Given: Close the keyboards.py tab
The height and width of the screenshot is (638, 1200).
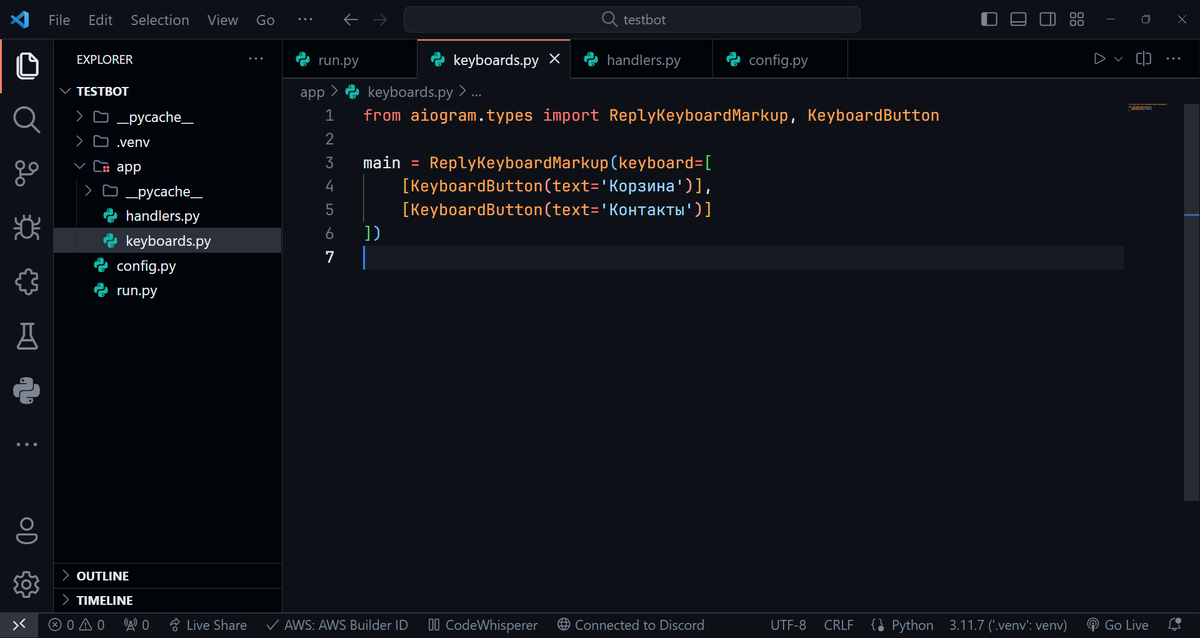Looking at the screenshot, I should pos(555,59).
